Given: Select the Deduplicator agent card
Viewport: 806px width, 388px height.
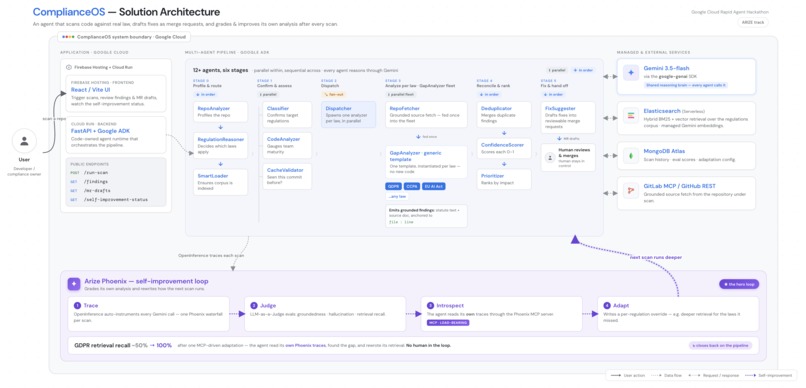Looking at the screenshot, I should point(504,114).
